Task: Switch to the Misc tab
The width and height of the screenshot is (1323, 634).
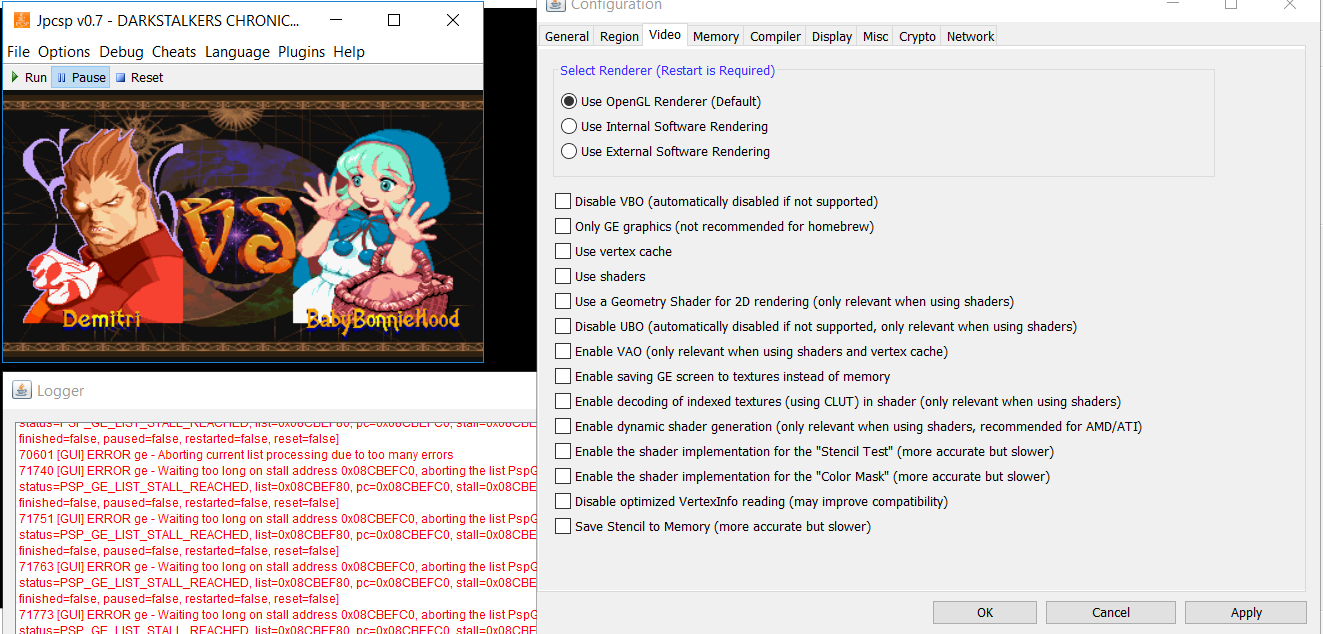Action: pos(876,36)
